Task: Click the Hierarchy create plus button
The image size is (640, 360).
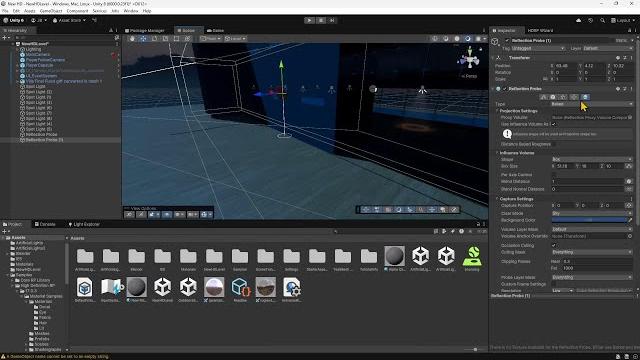Action: [x=5, y=37]
